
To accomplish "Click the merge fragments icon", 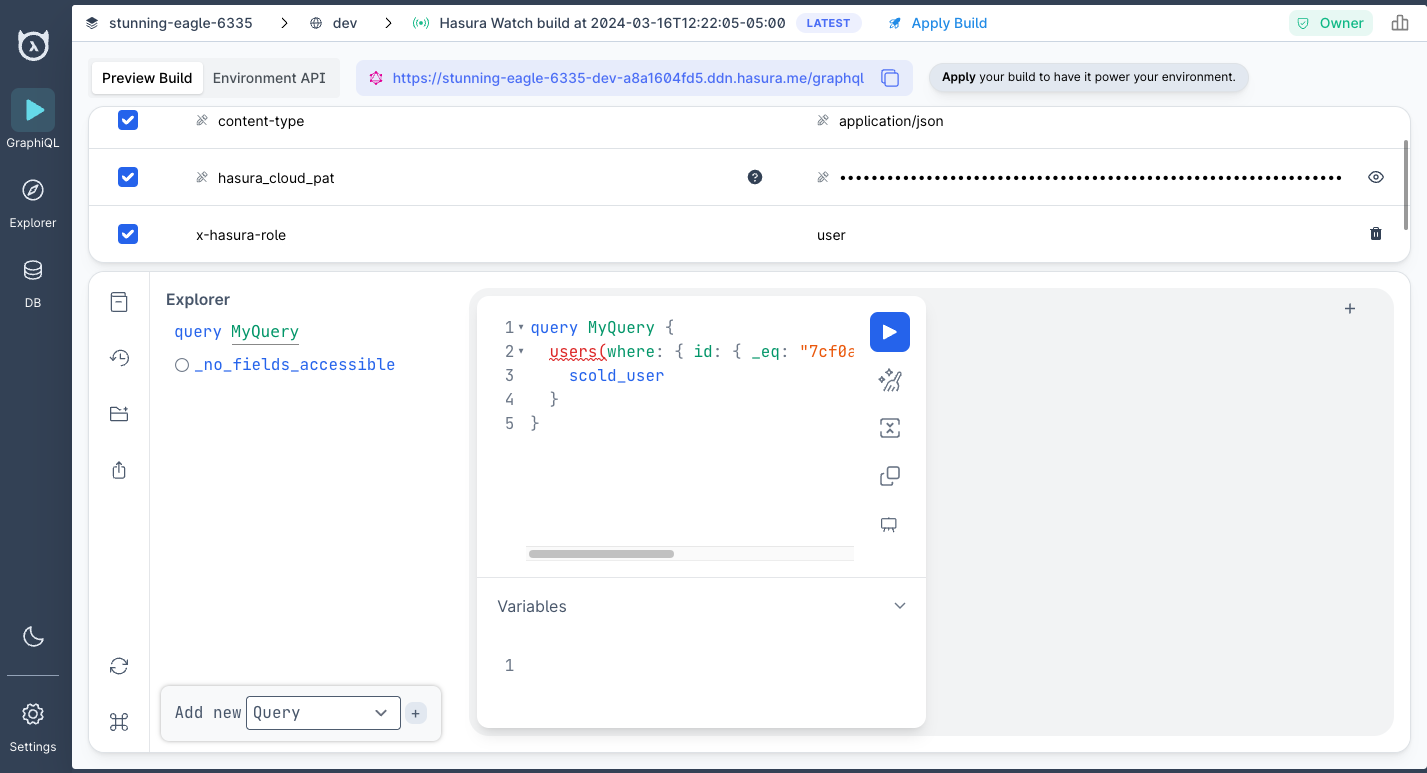I will point(890,428).
